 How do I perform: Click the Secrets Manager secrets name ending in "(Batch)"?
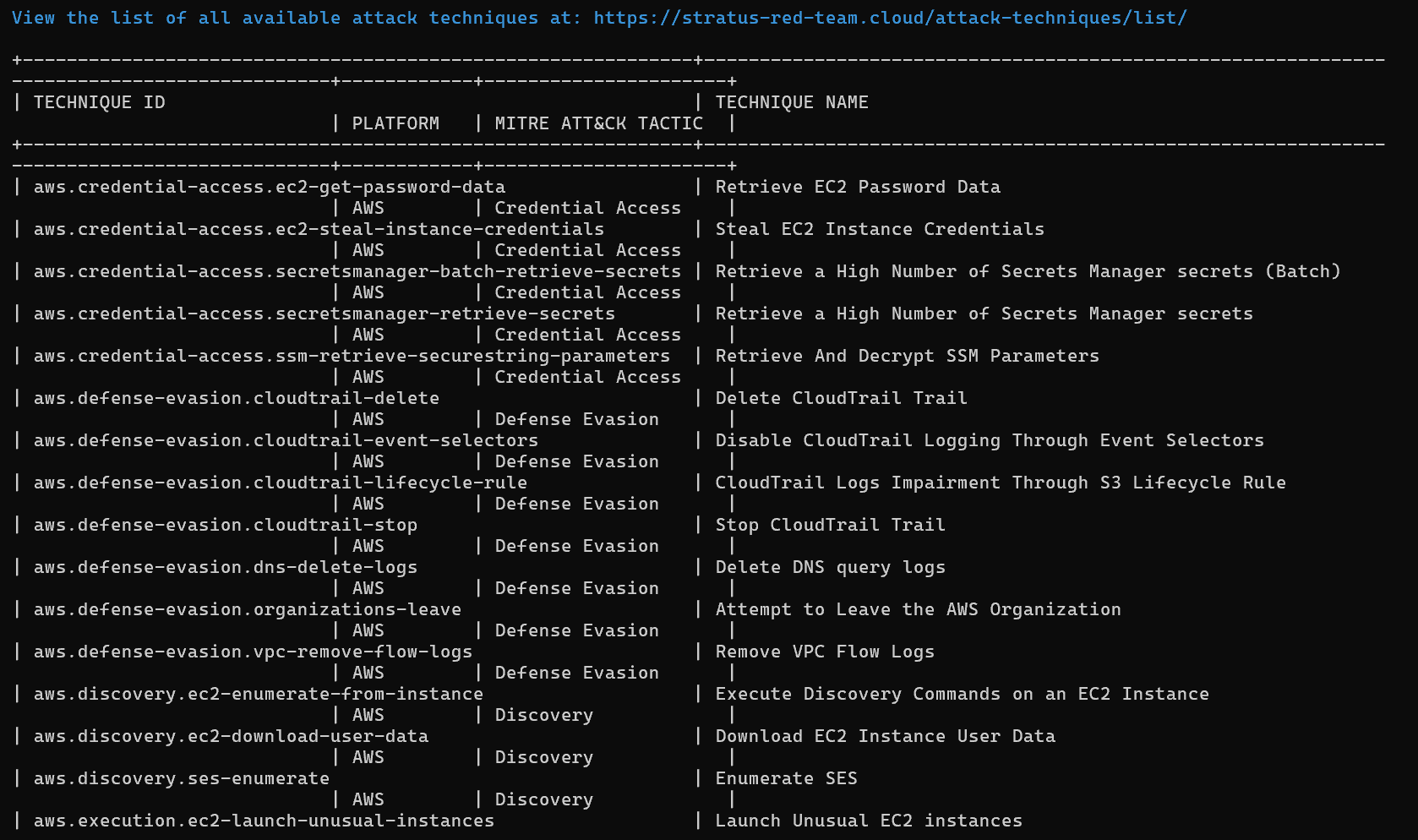click(1028, 271)
